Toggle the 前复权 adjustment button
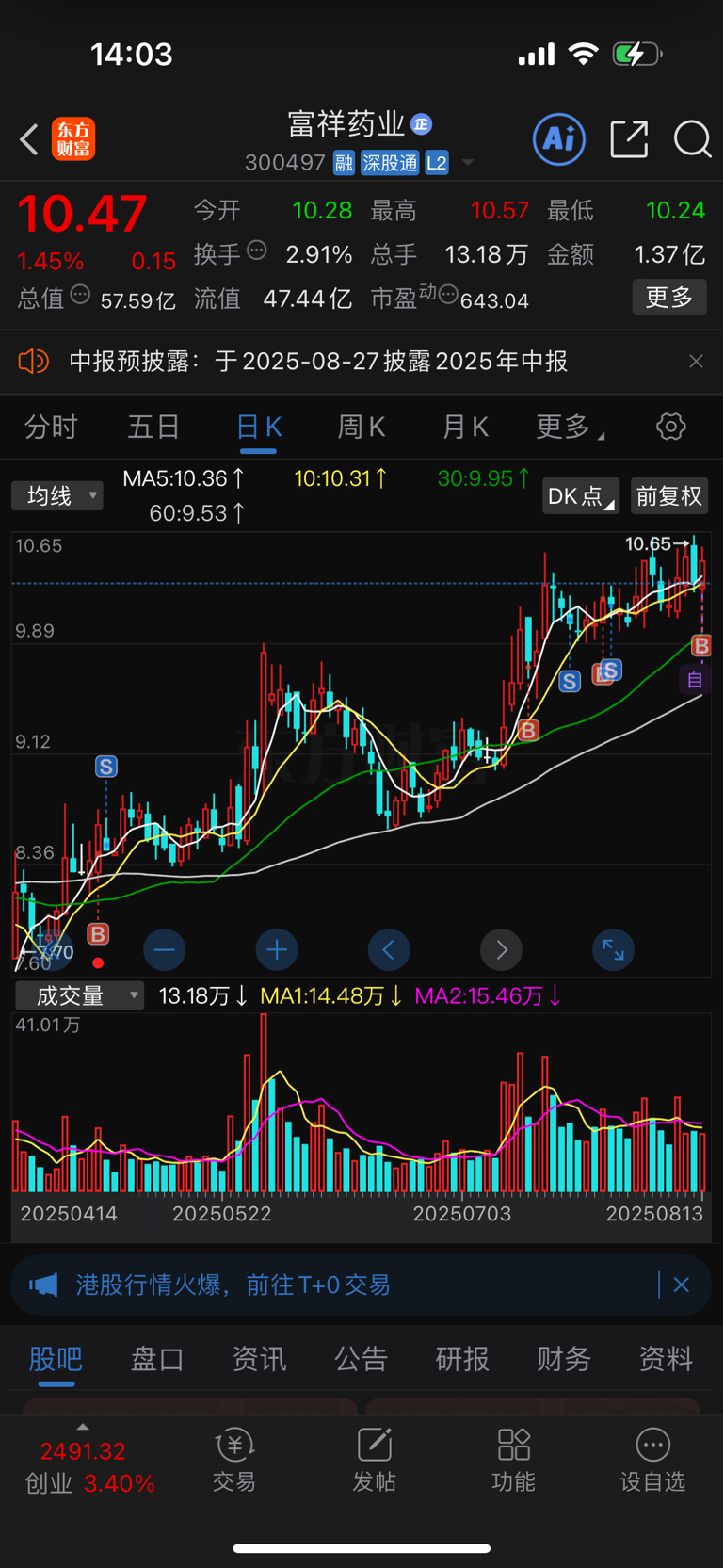This screenshot has height=1568, width=724. (x=668, y=496)
